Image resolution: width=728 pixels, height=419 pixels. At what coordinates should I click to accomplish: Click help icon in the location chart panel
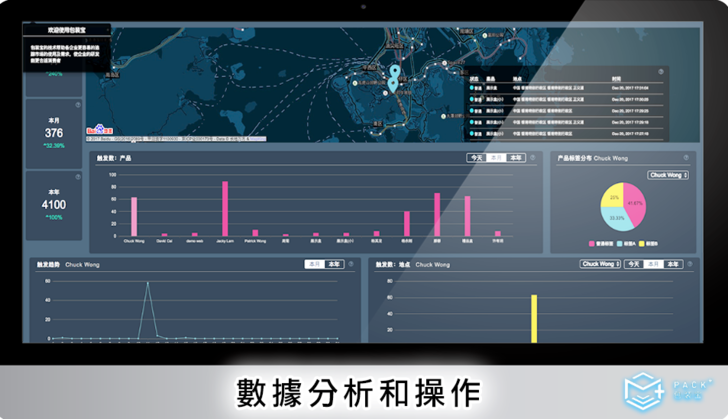[690, 264]
